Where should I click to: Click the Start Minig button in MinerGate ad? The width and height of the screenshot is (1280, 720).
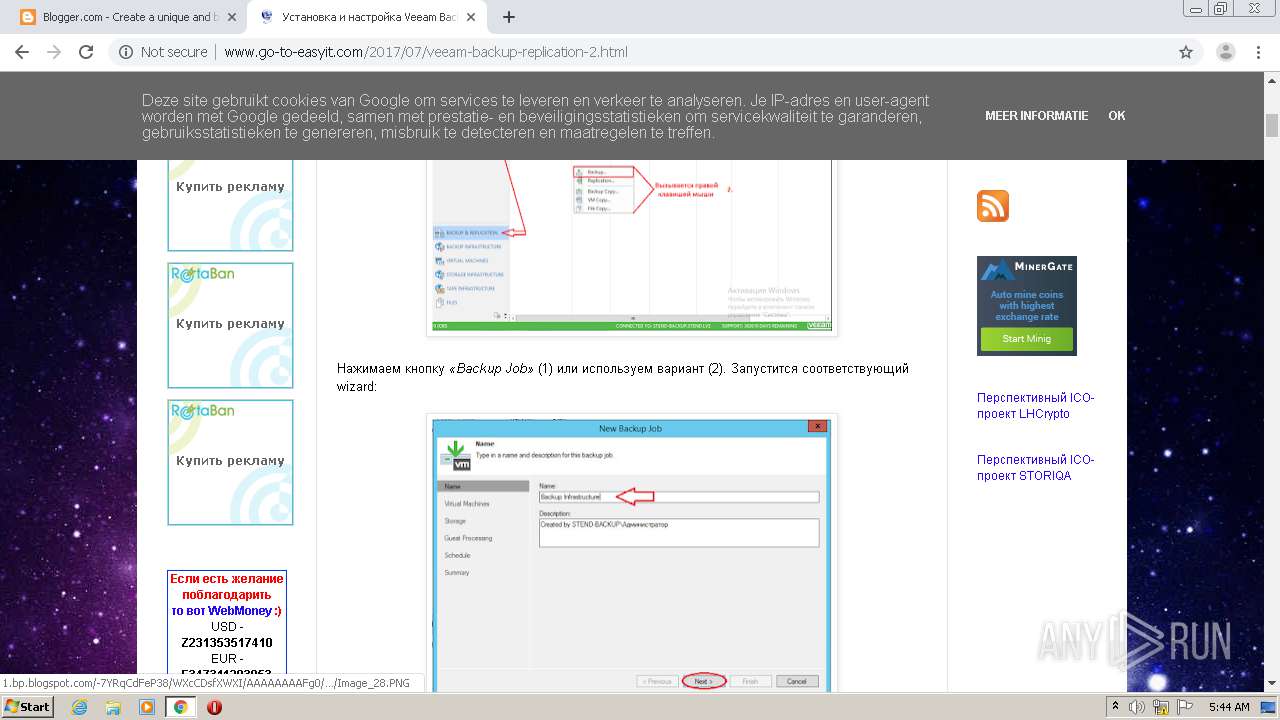pyautogui.click(x=1026, y=339)
